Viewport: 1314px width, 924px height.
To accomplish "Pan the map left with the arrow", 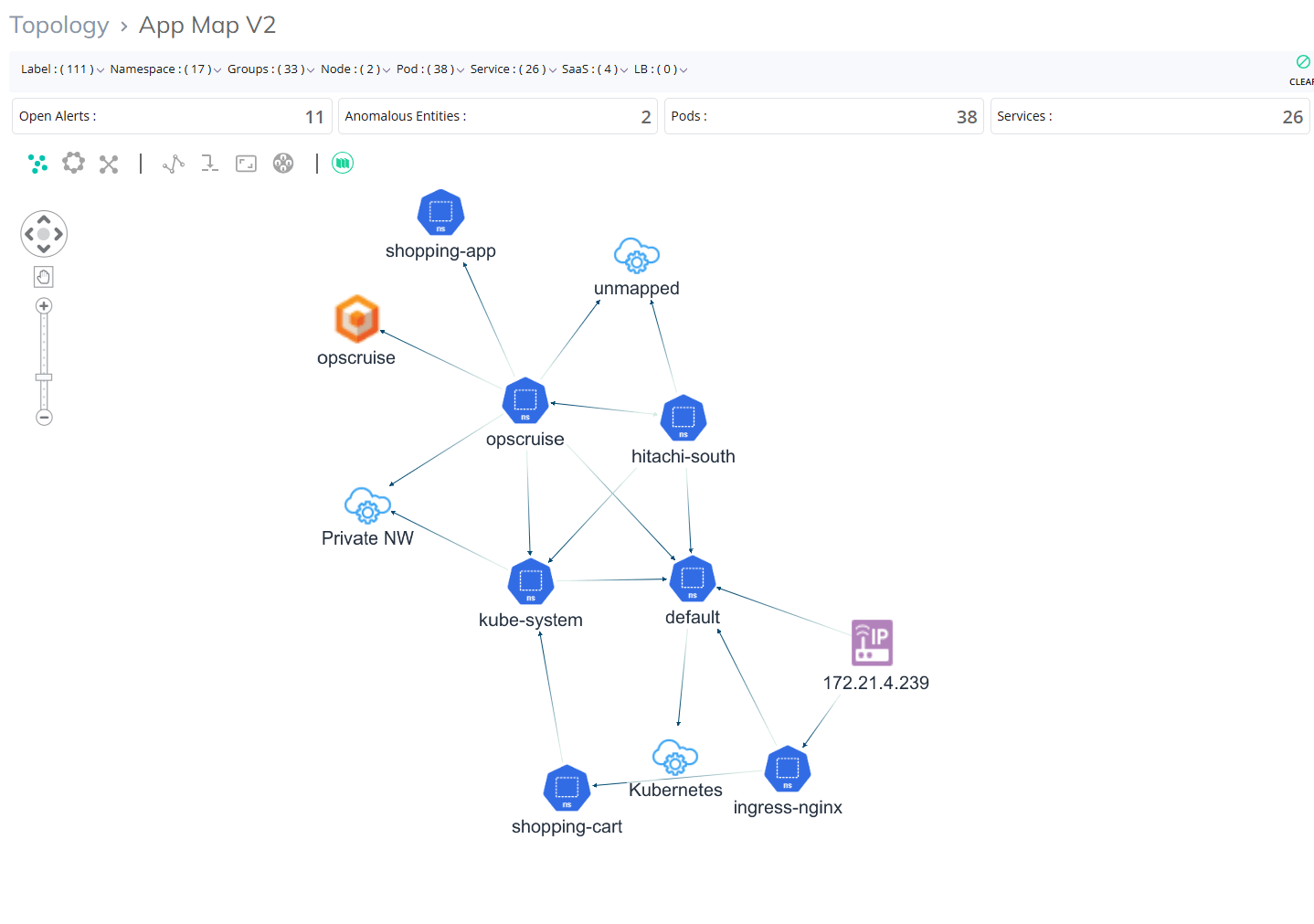I will pyautogui.click(x=29, y=234).
